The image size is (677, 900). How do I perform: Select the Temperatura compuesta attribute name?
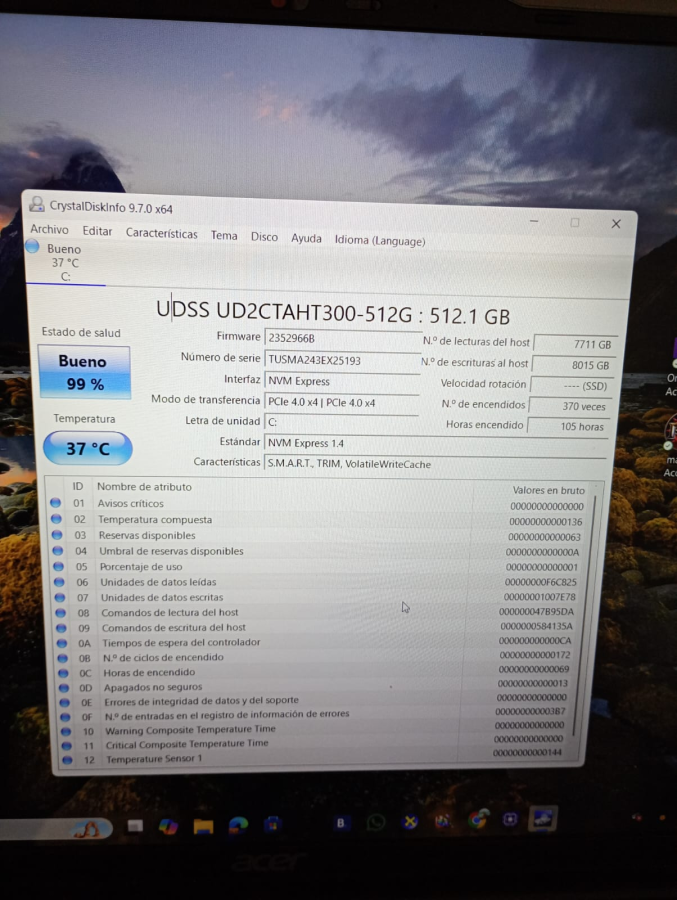pos(155,519)
